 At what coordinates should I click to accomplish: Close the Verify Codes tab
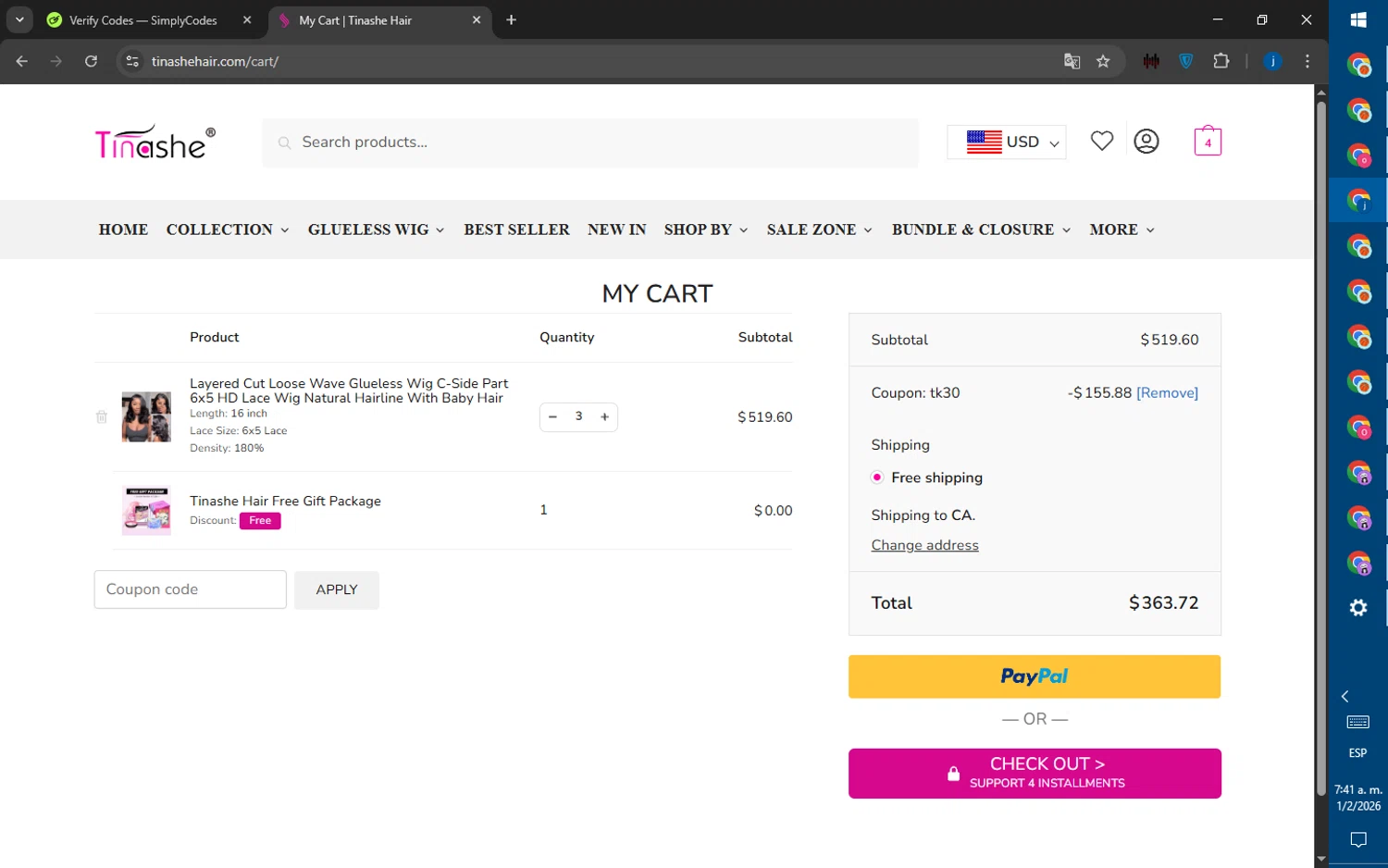[x=247, y=19]
